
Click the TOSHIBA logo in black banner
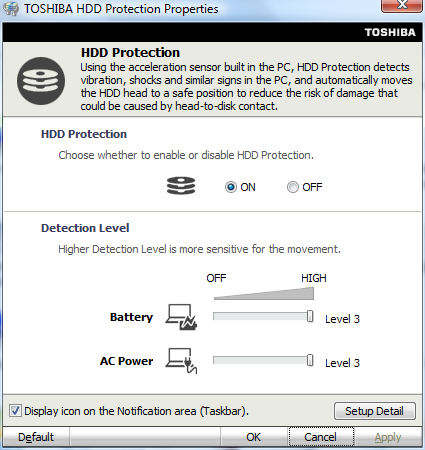390,32
